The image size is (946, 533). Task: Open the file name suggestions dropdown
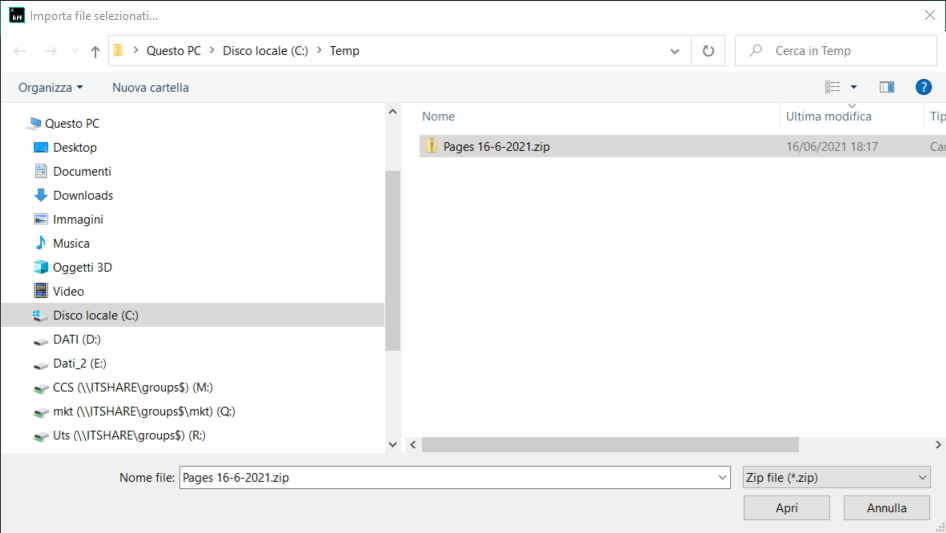[x=722, y=478]
